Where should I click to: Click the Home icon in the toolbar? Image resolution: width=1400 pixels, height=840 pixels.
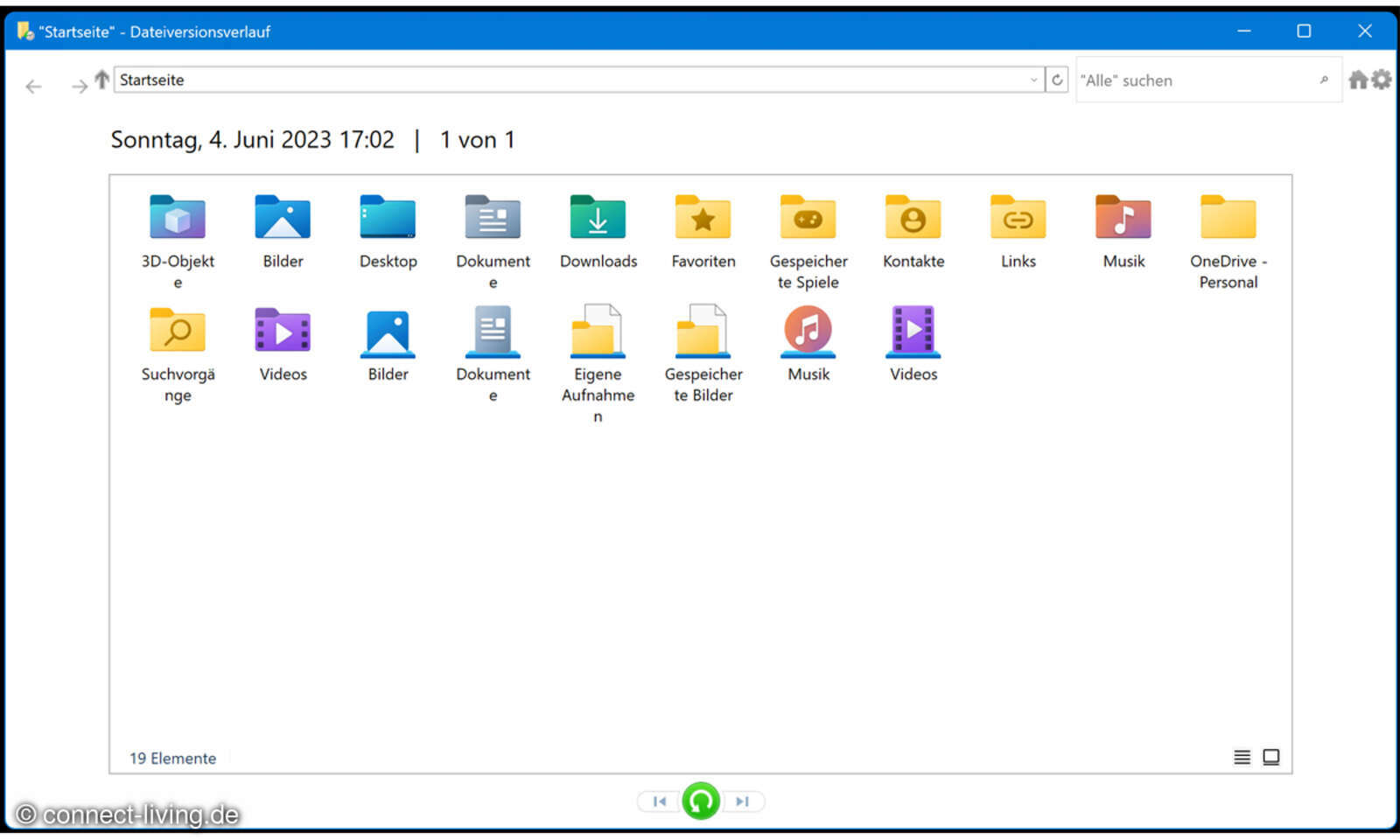(1357, 80)
